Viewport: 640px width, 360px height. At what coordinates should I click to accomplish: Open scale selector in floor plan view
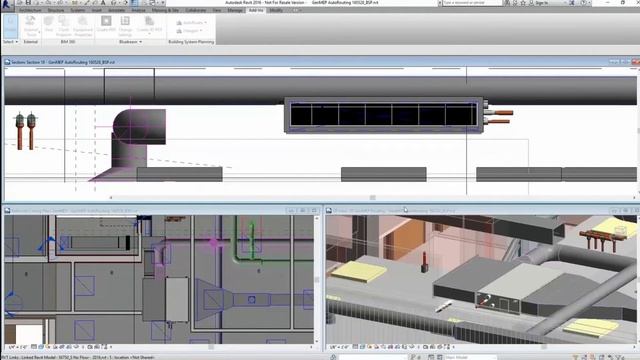click(18, 347)
